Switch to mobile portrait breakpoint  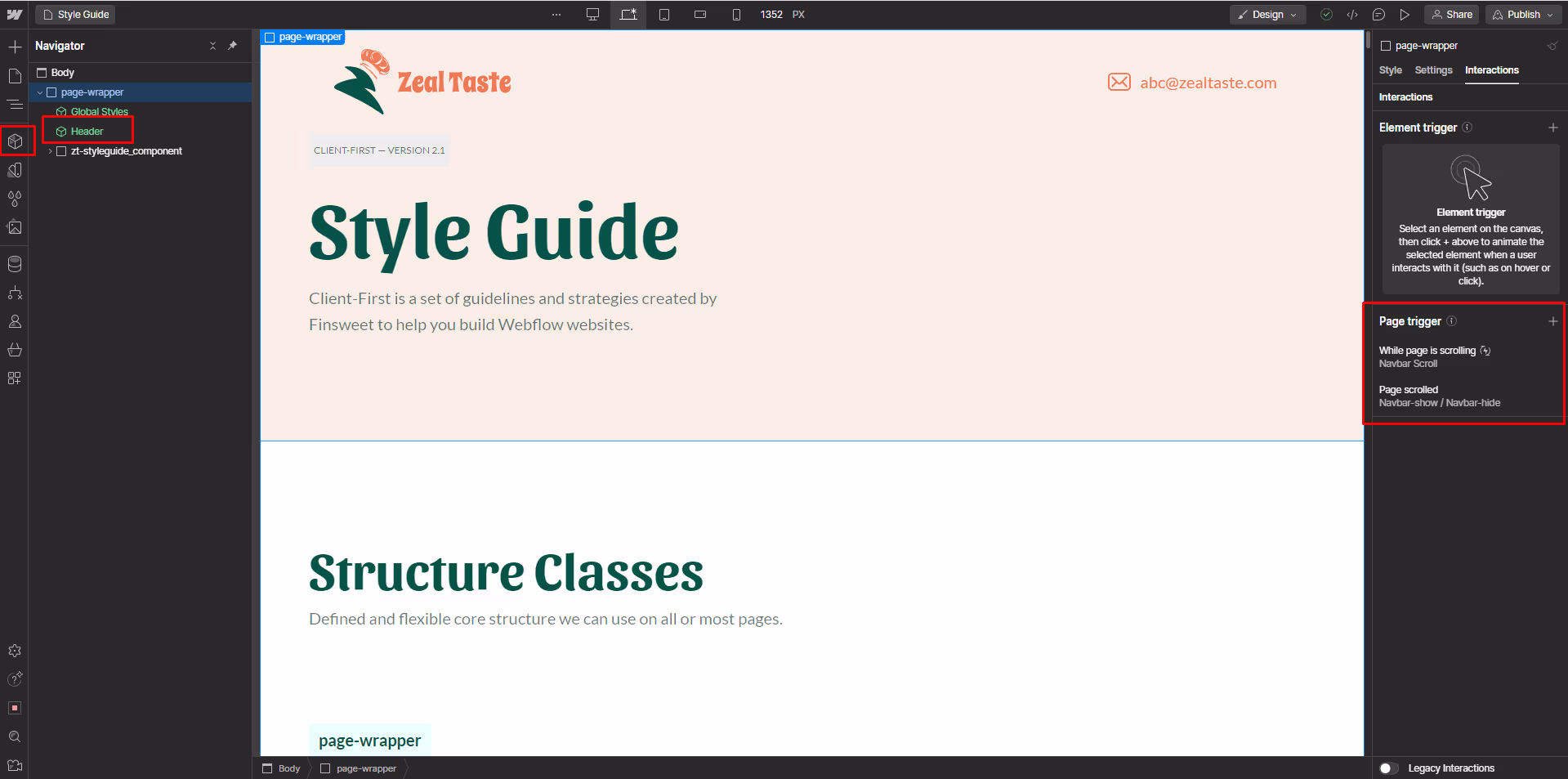click(736, 15)
